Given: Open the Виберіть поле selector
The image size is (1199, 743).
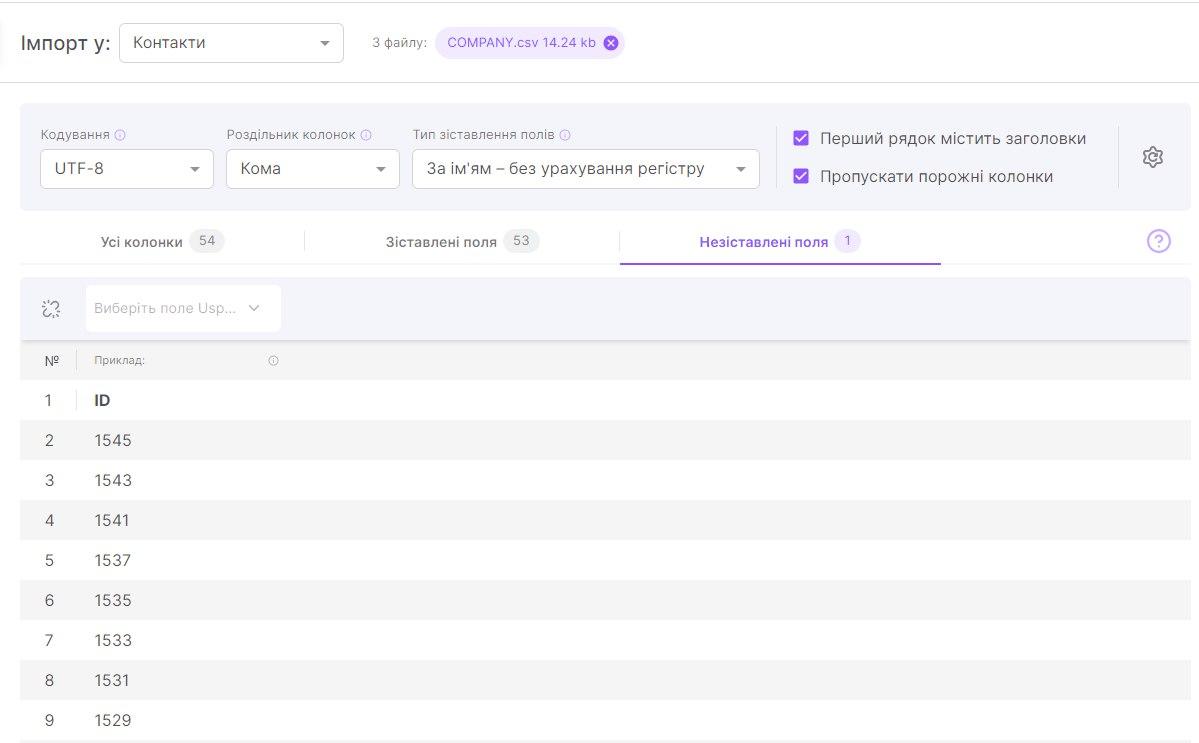Looking at the screenshot, I should tap(183, 309).
